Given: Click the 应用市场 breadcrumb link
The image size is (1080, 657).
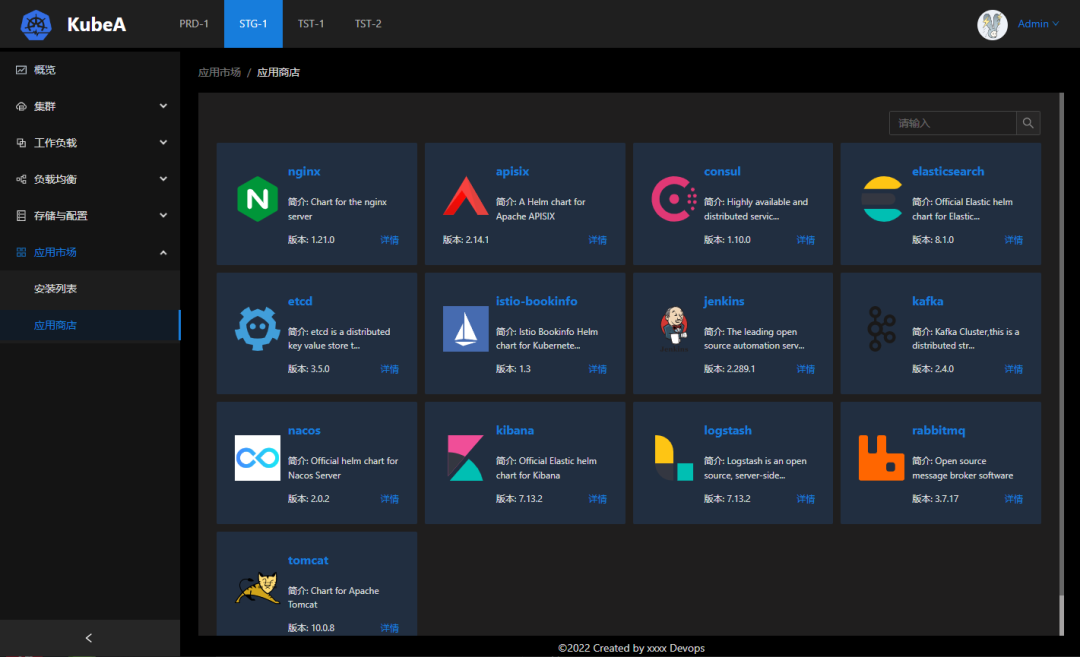Looking at the screenshot, I should (x=220, y=72).
